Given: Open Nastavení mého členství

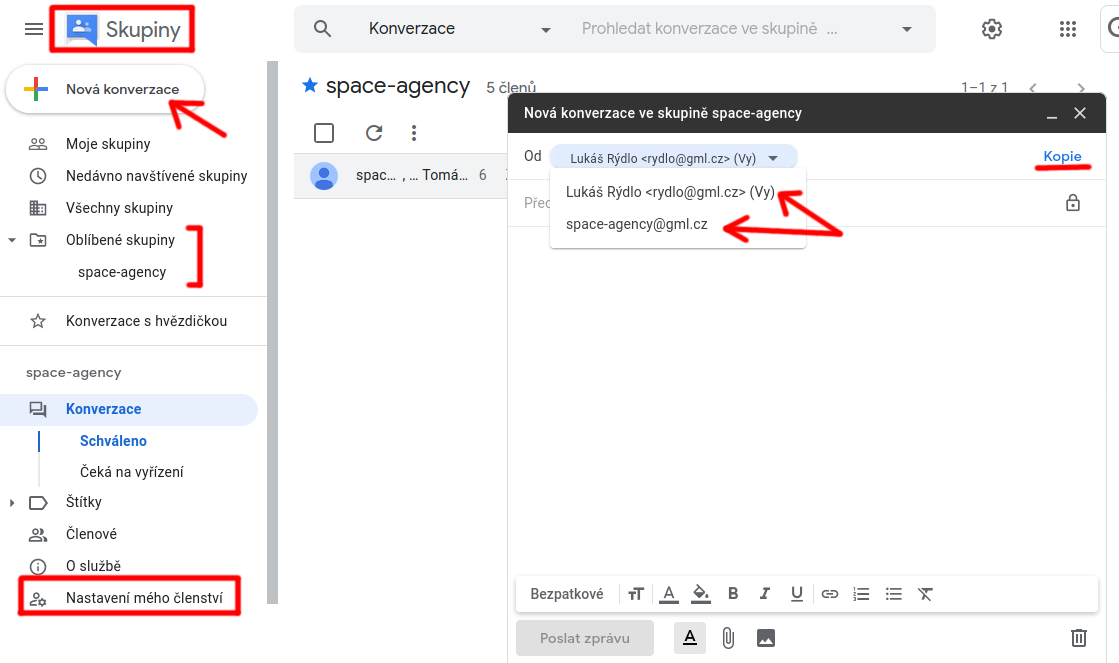Looking at the screenshot, I should 144,598.
